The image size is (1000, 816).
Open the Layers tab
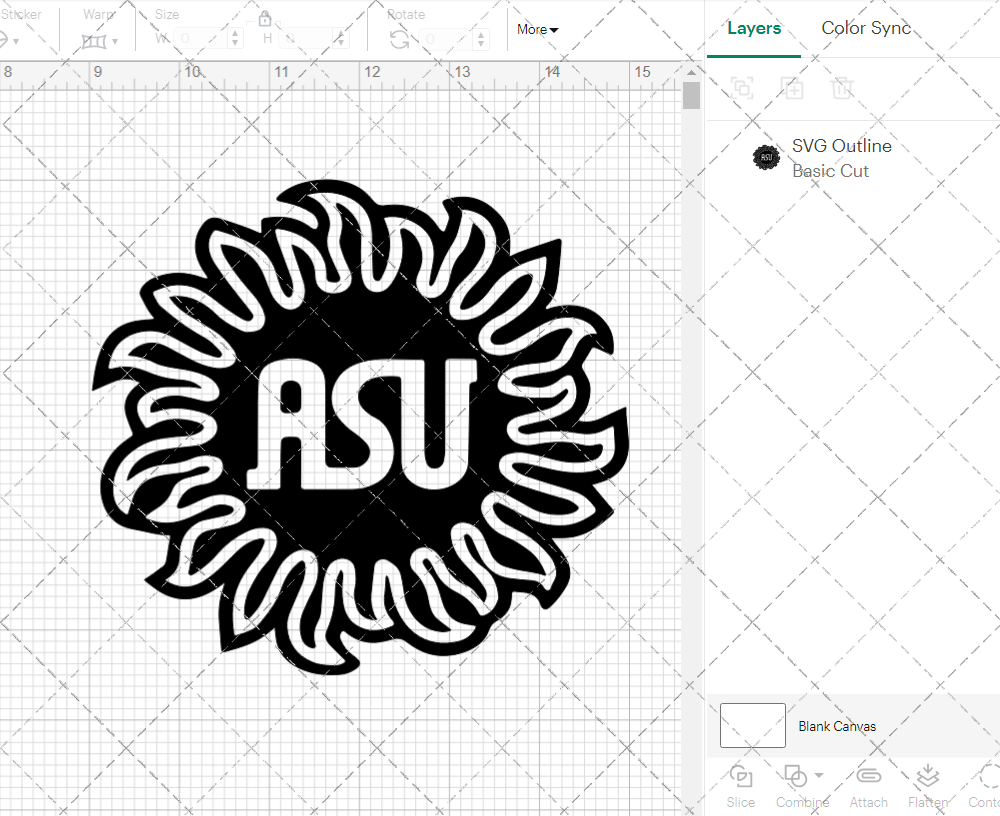[x=754, y=28]
